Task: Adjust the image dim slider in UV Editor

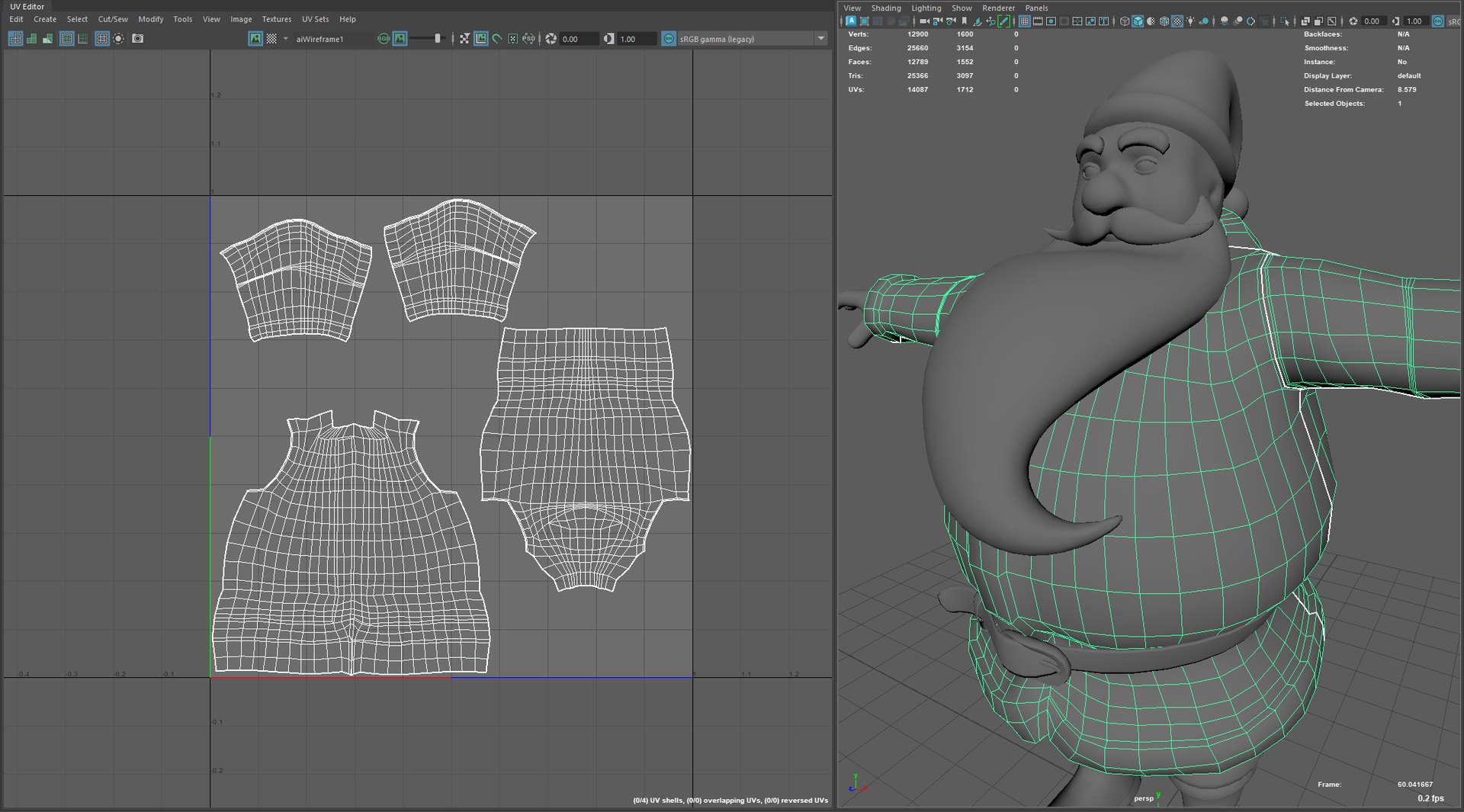Action: click(x=427, y=38)
